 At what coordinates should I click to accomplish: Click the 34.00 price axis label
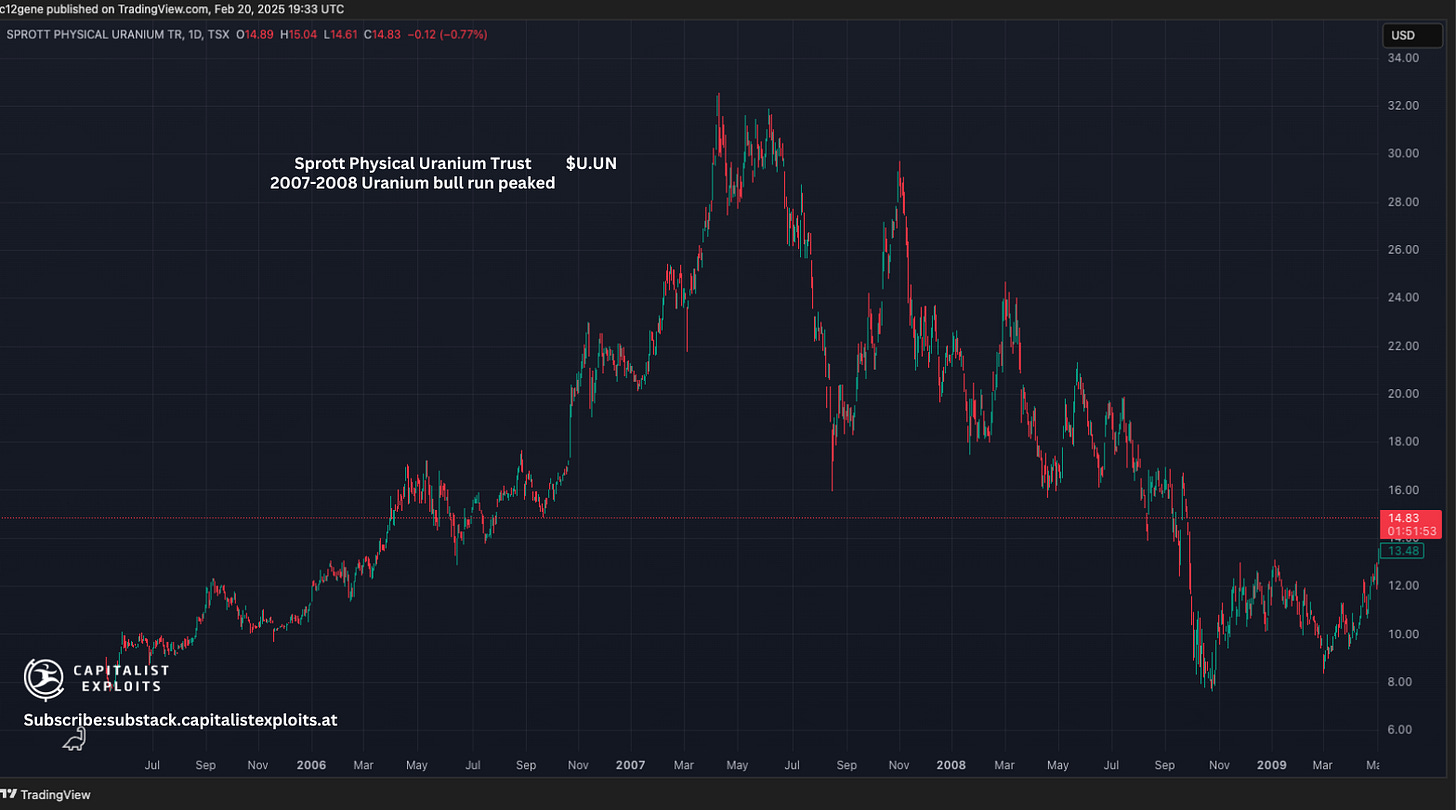click(1404, 58)
